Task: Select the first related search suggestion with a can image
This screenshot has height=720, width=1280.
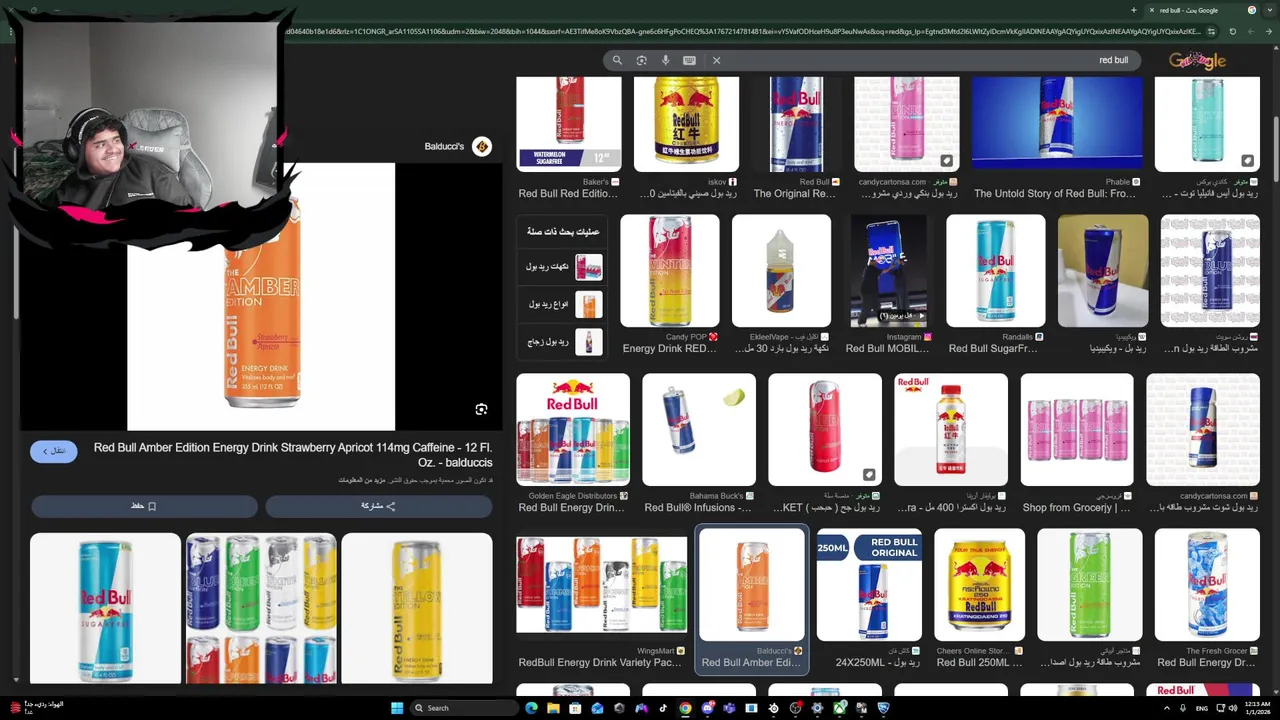Action: click(564, 266)
